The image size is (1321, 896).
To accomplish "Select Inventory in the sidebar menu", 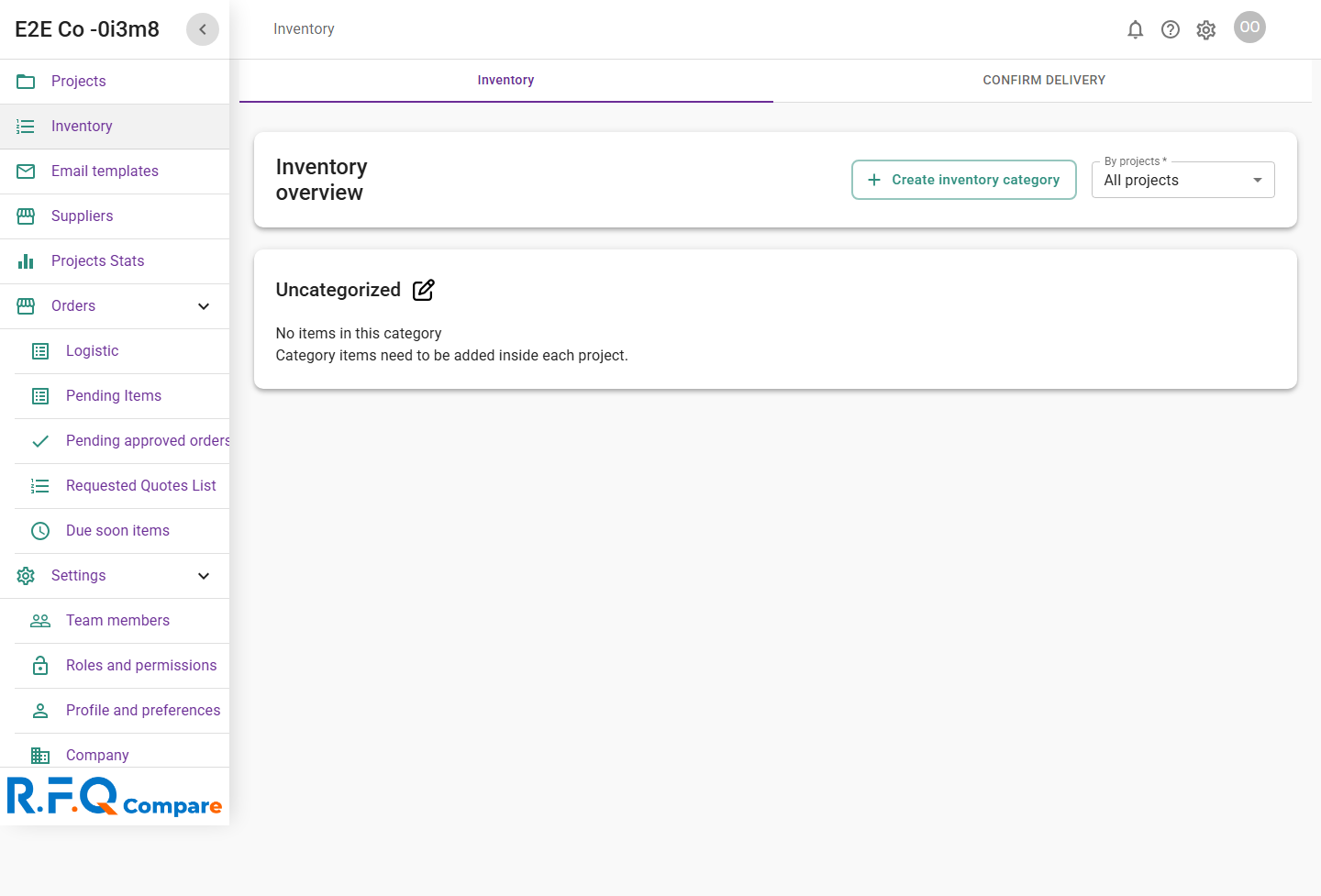I will [115, 127].
